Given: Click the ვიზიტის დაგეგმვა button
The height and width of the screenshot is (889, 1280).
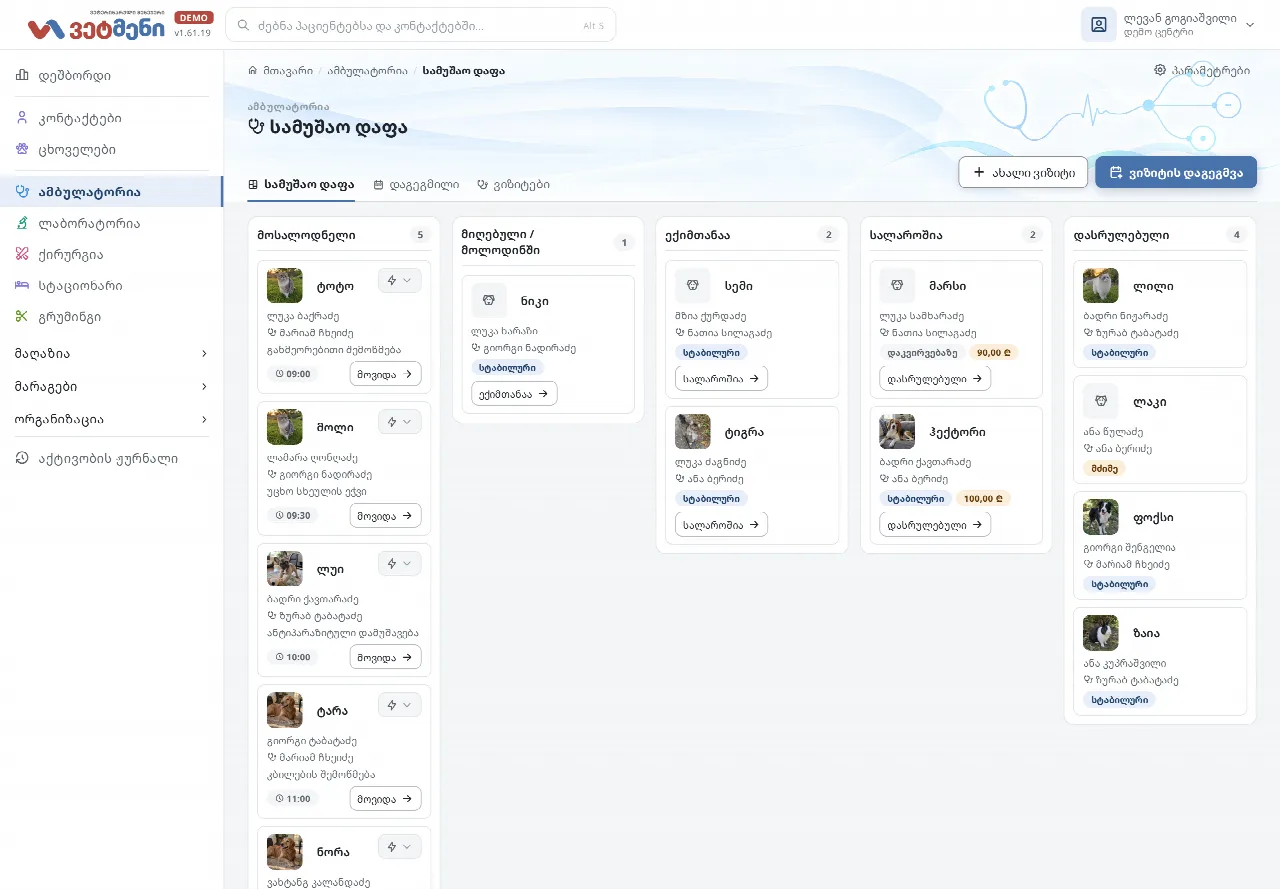Looking at the screenshot, I should tap(1176, 172).
